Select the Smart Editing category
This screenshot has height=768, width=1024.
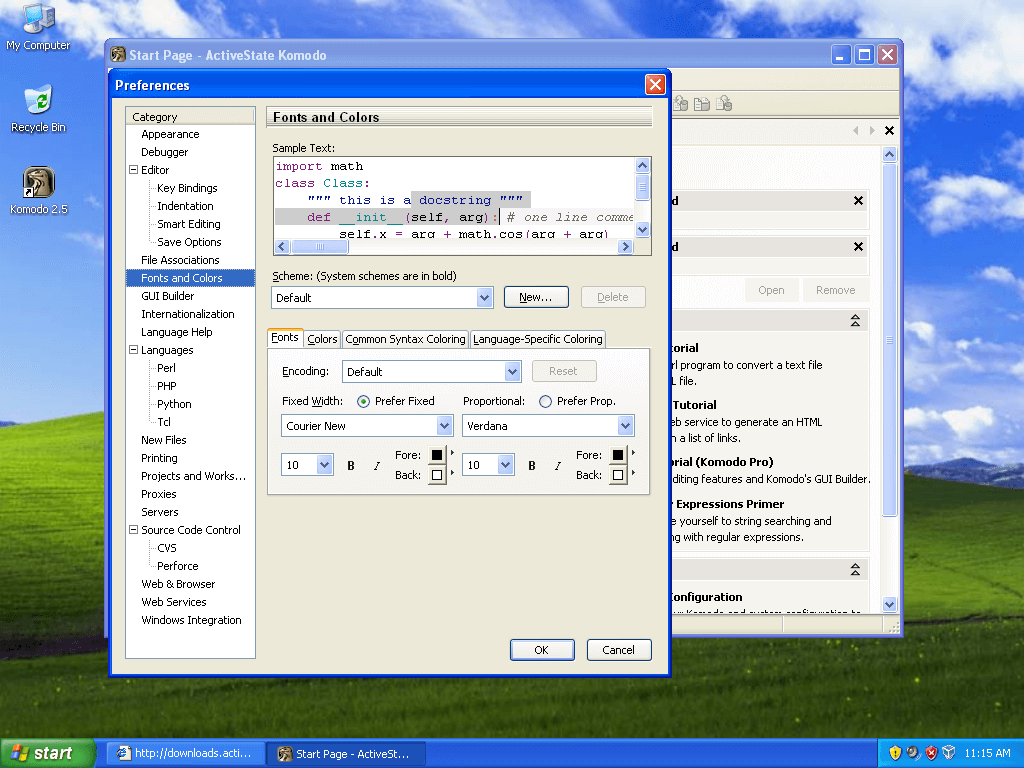(x=189, y=224)
